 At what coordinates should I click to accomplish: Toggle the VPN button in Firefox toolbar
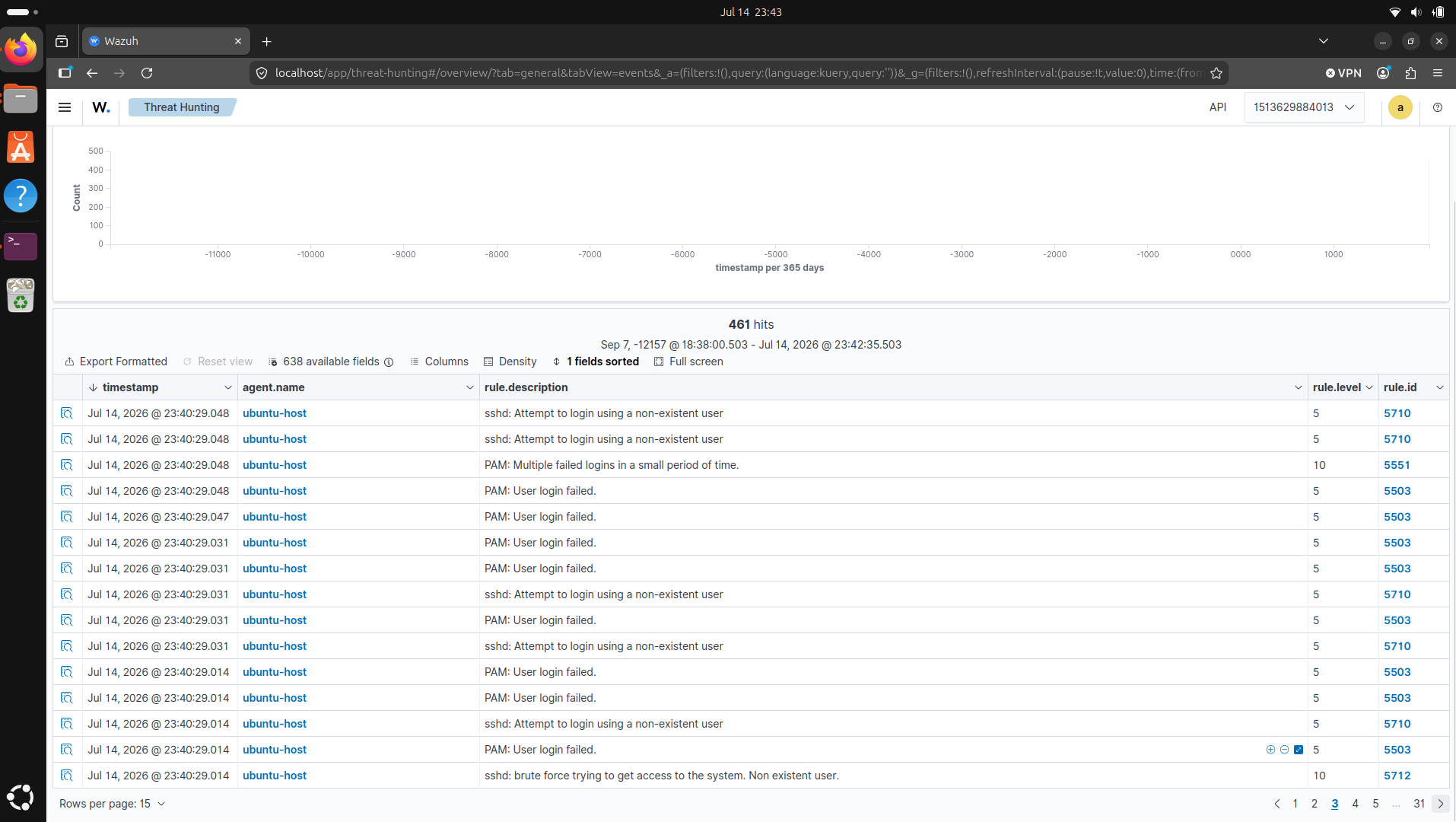click(x=1343, y=73)
